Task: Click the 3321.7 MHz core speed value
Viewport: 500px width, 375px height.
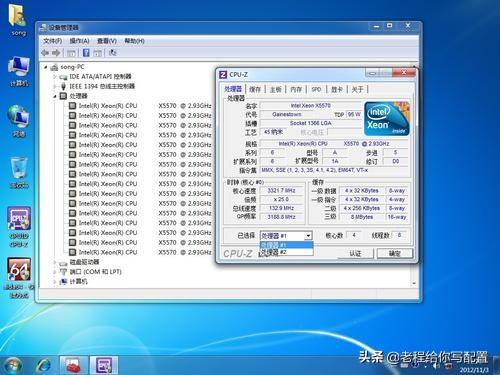Action: pyautogui.click(x=282, y=191)
